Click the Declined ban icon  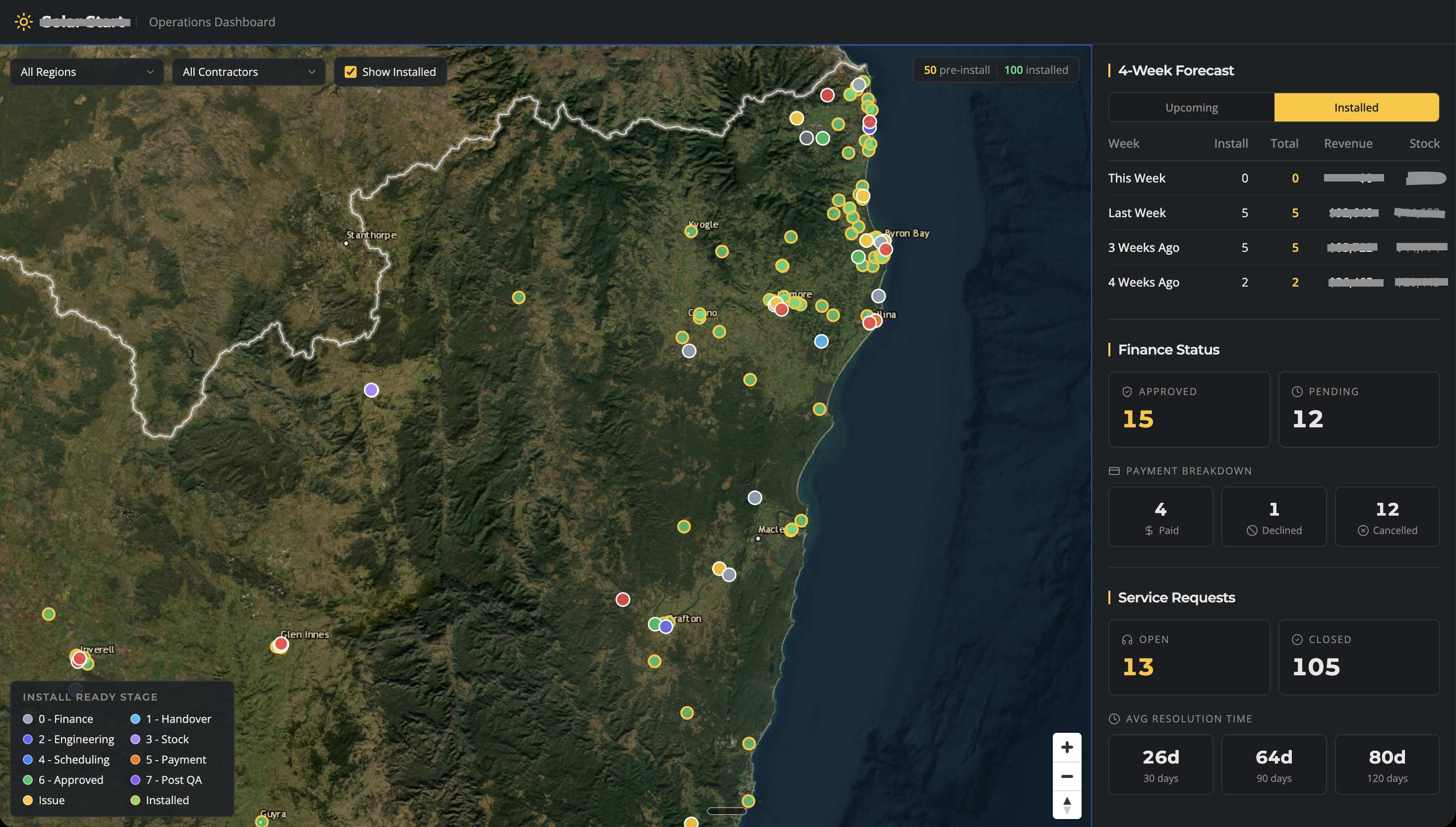[x=1252, y=531]
